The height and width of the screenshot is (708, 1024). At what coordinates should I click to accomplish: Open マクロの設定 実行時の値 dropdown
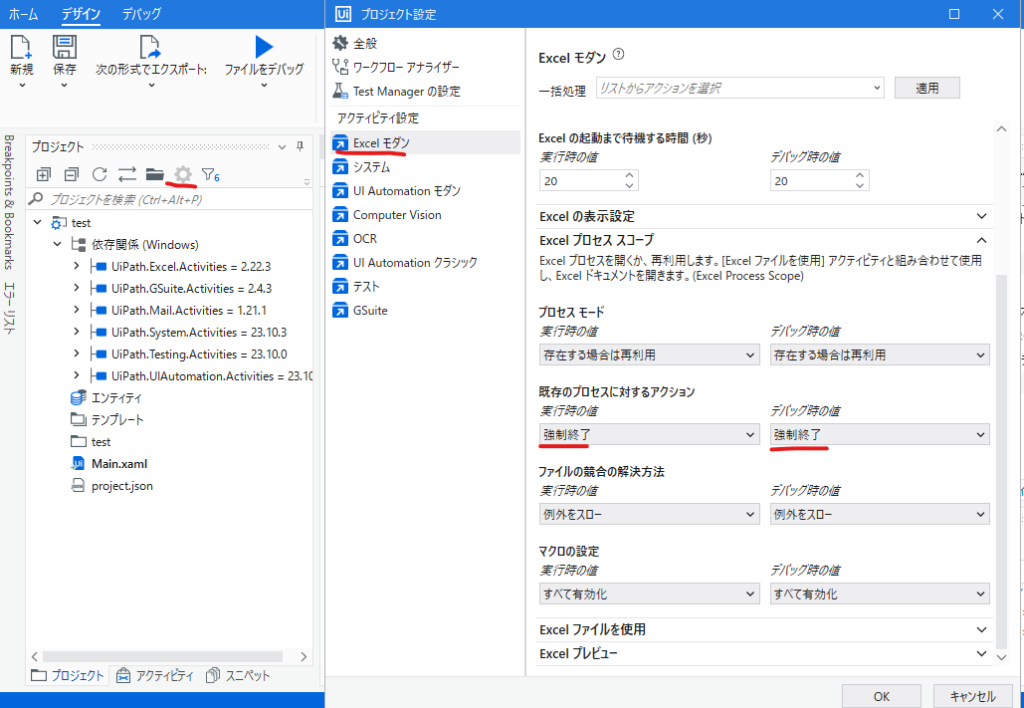tap(650, 594)
